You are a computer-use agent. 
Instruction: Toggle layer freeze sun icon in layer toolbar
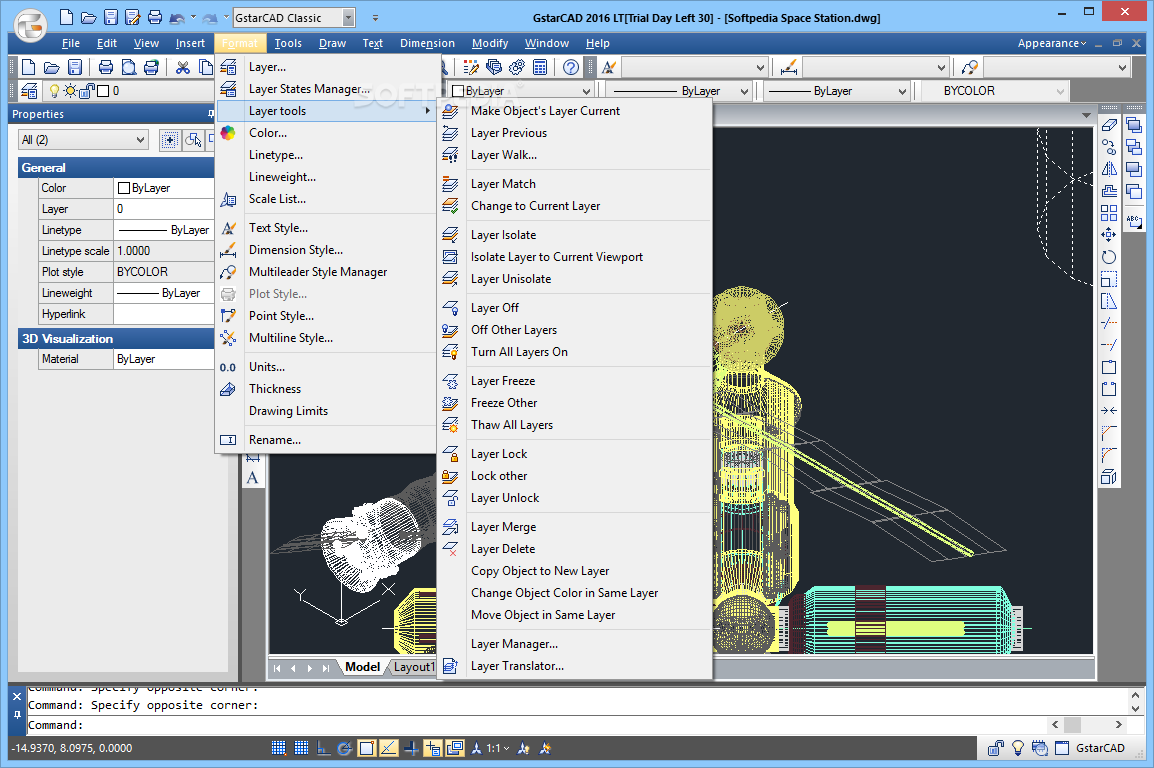click(x=70, y=91)
